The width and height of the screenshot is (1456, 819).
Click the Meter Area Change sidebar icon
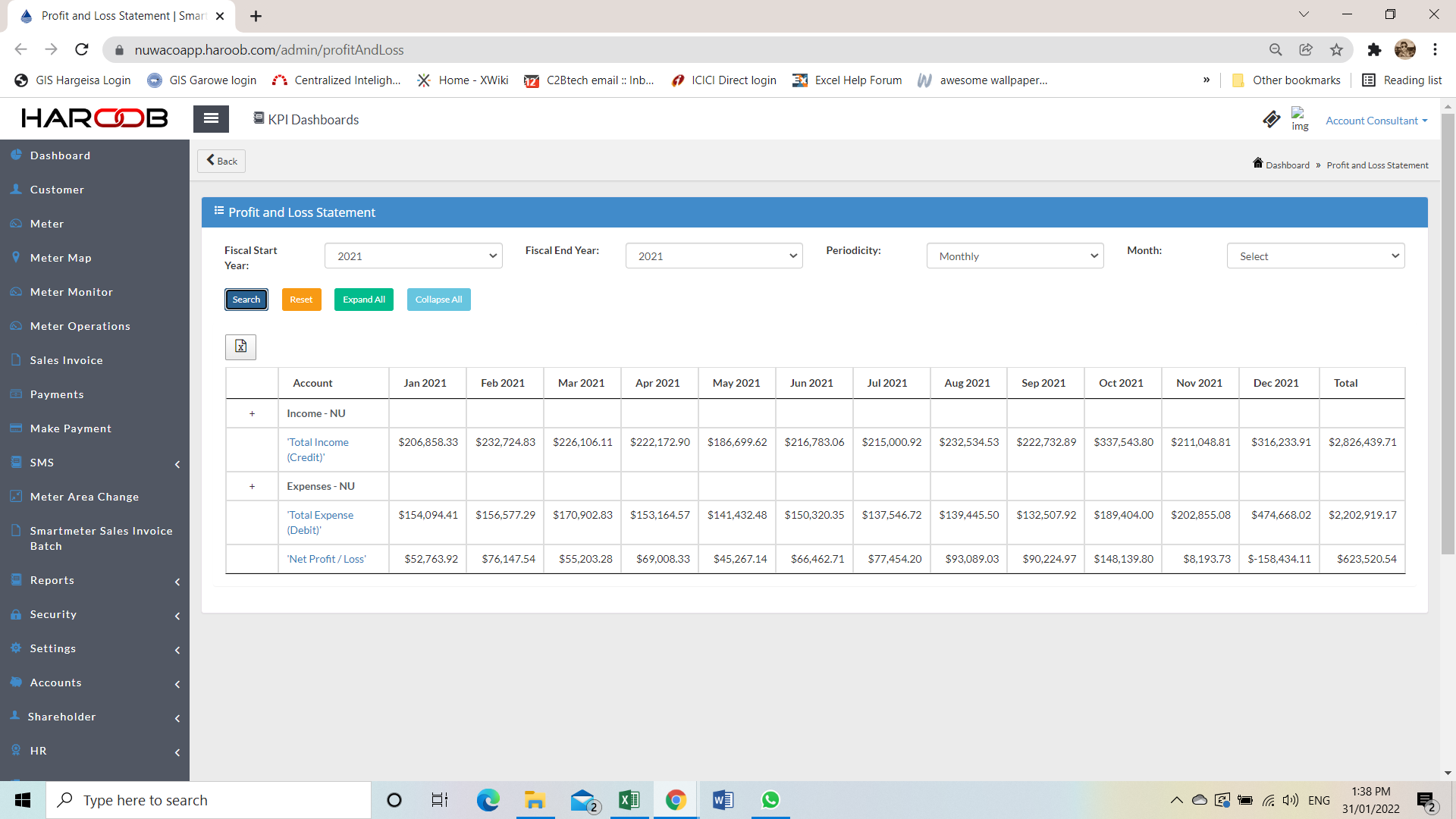[x=16, y=496]
